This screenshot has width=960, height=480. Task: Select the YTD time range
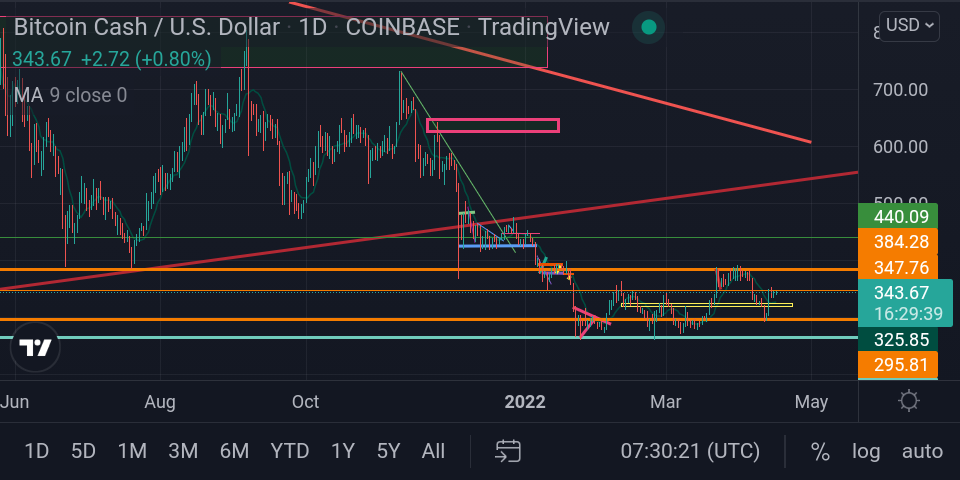290,451
